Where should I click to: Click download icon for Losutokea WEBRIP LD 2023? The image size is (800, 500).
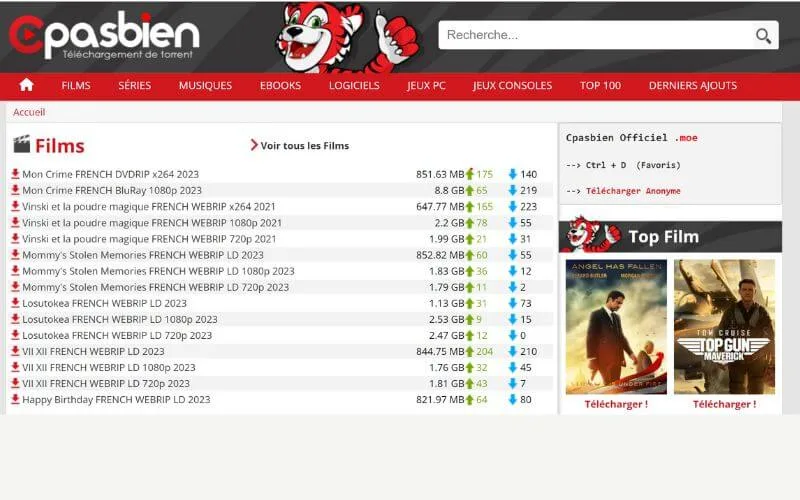coord(15,303)
